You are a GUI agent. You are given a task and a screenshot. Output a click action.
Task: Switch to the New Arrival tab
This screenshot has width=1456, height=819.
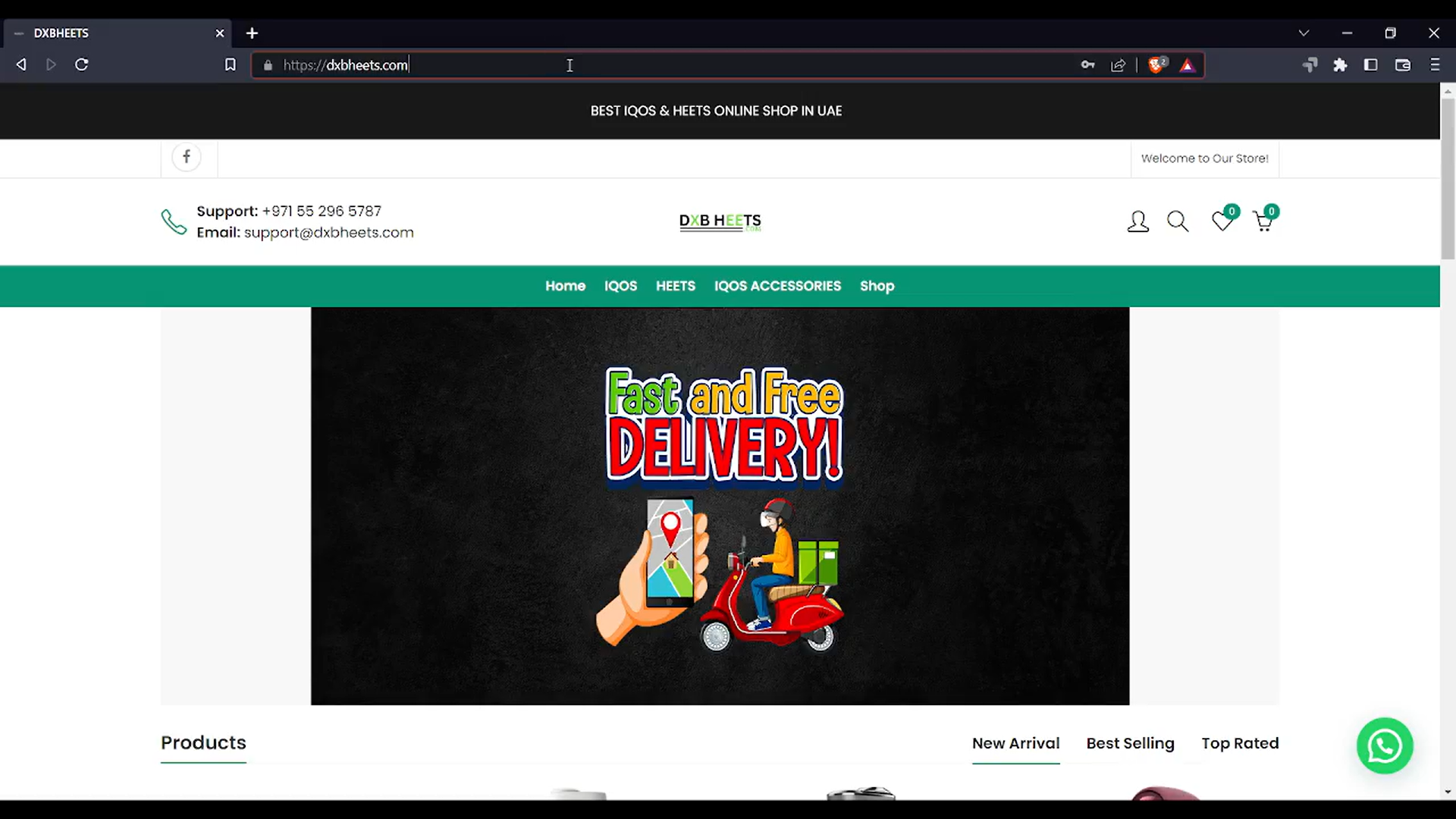1015,743
